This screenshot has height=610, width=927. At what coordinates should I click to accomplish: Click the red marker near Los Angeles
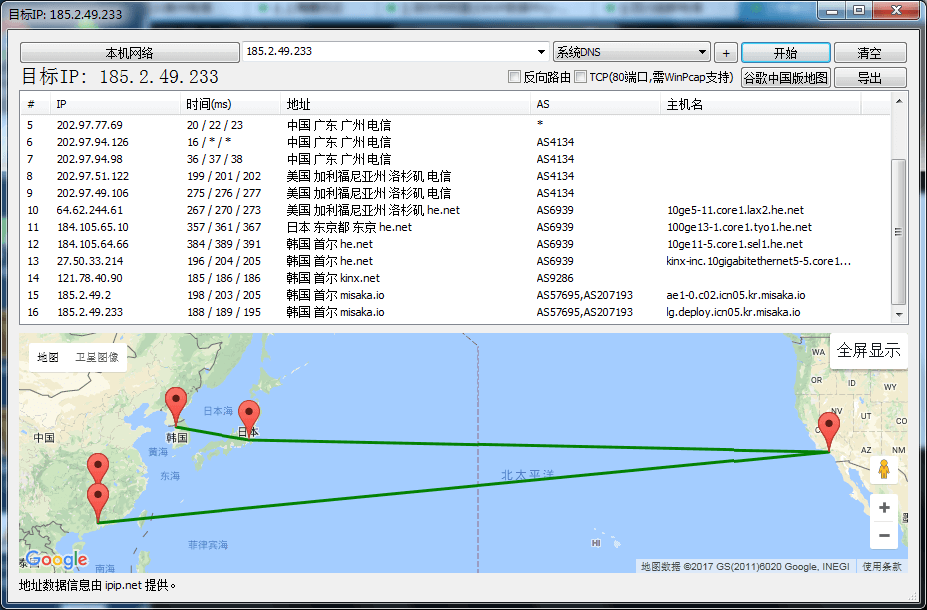pyautogui.click(x=828, y=428)
